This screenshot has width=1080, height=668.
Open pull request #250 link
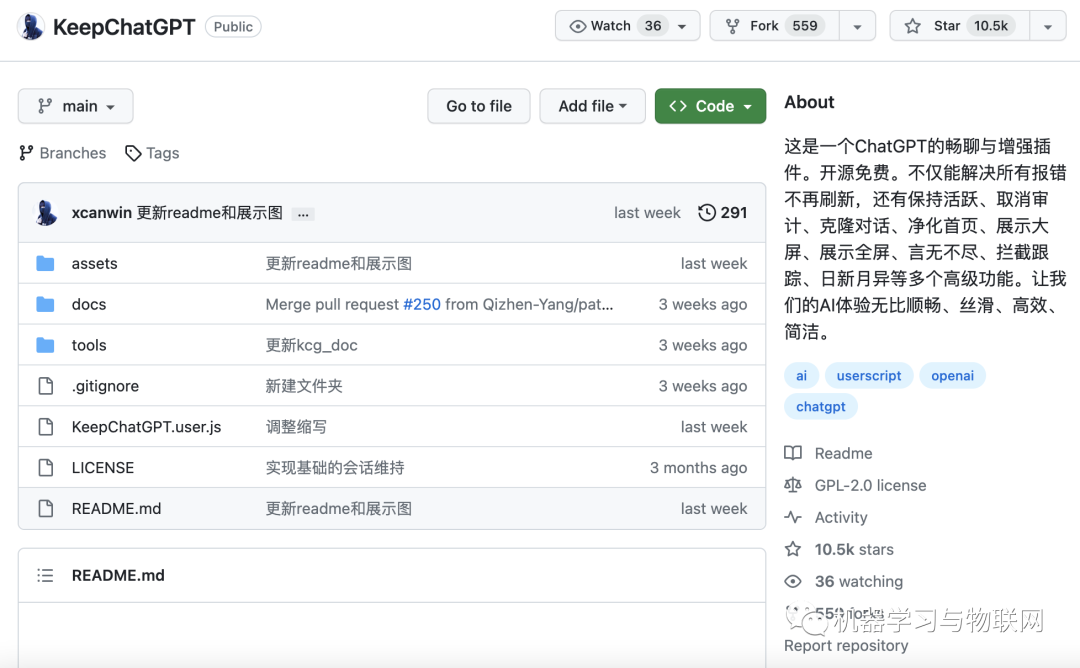tap(421, 305)
